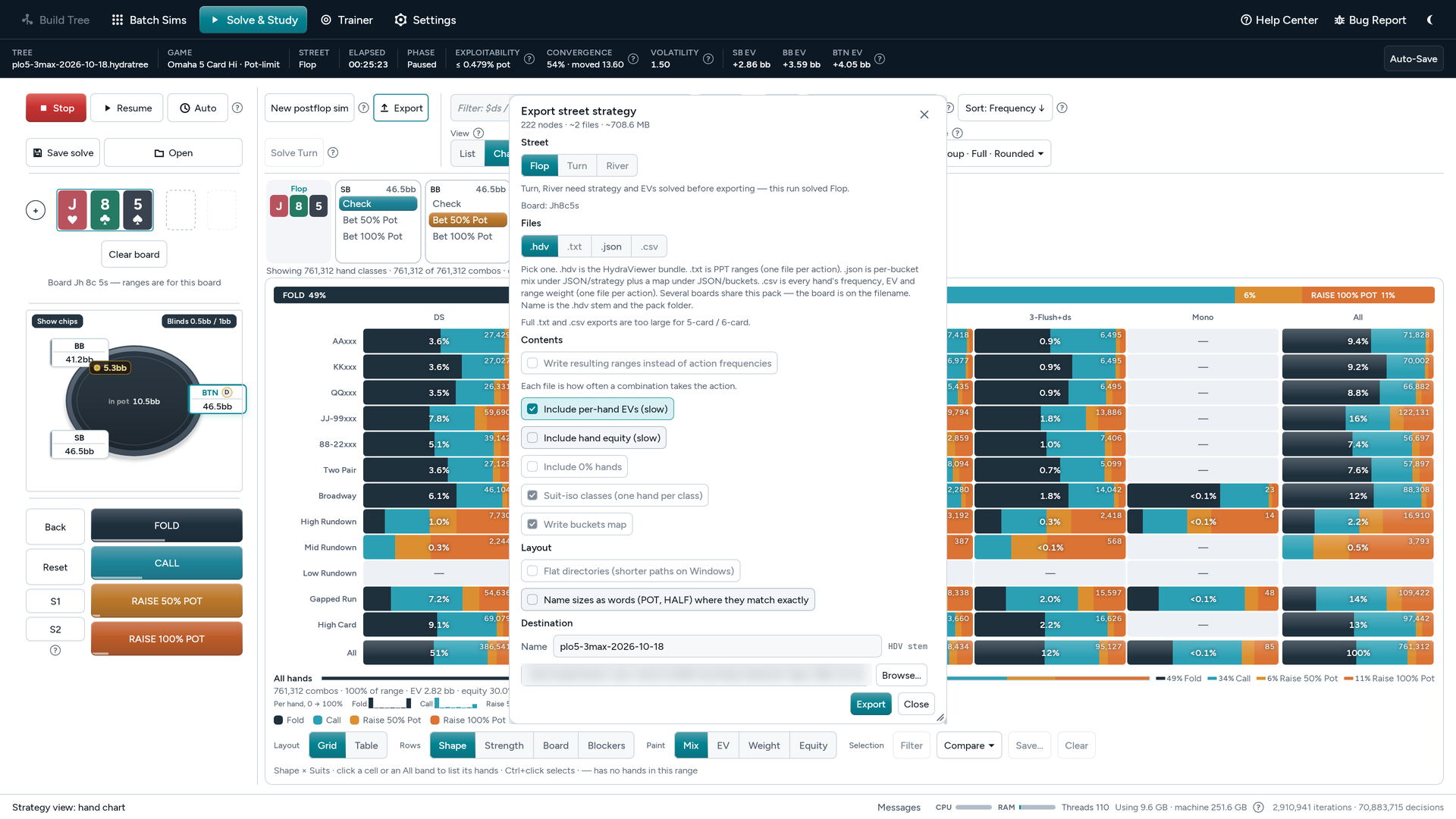Select Strength rows option
This screenshot has height=819, width=1456.
pos(504,745)
